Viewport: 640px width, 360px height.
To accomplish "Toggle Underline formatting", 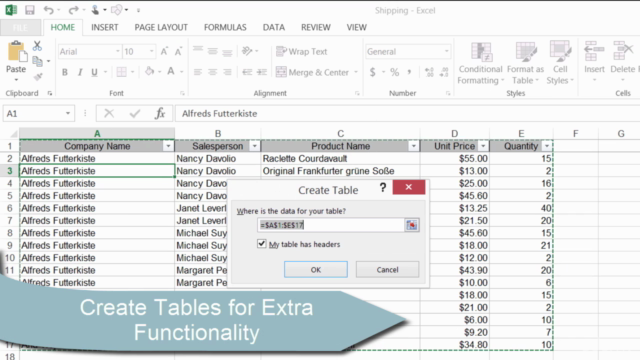I will [x=94, y=72].
